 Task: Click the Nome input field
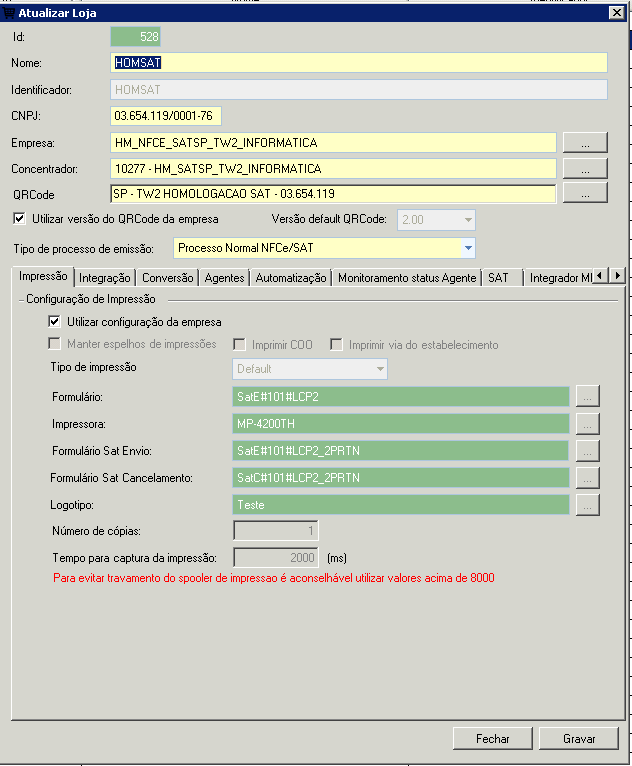(359, 63)
